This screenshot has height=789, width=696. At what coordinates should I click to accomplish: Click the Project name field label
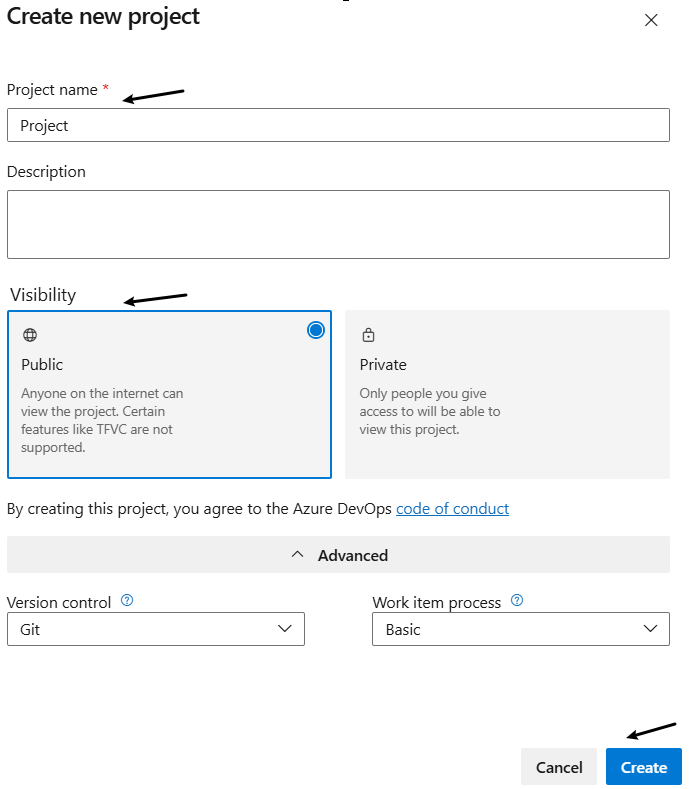pyautogui.click(x=52, y=90)
